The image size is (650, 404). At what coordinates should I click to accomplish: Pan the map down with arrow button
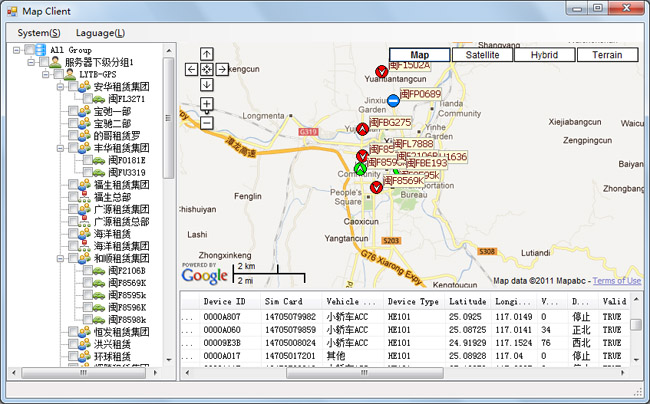(206, 85)
